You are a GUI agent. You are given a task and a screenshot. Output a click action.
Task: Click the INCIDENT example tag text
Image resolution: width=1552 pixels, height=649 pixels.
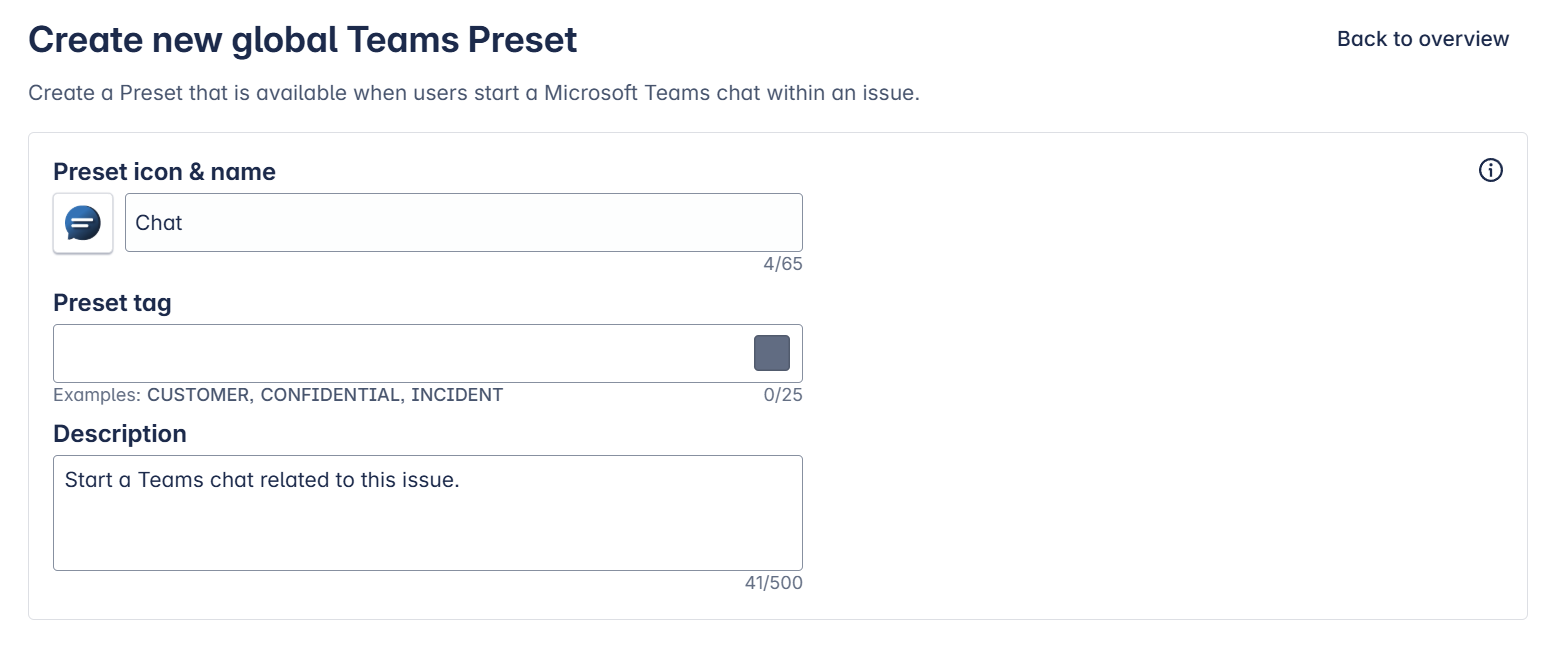[x=457, y=395]
